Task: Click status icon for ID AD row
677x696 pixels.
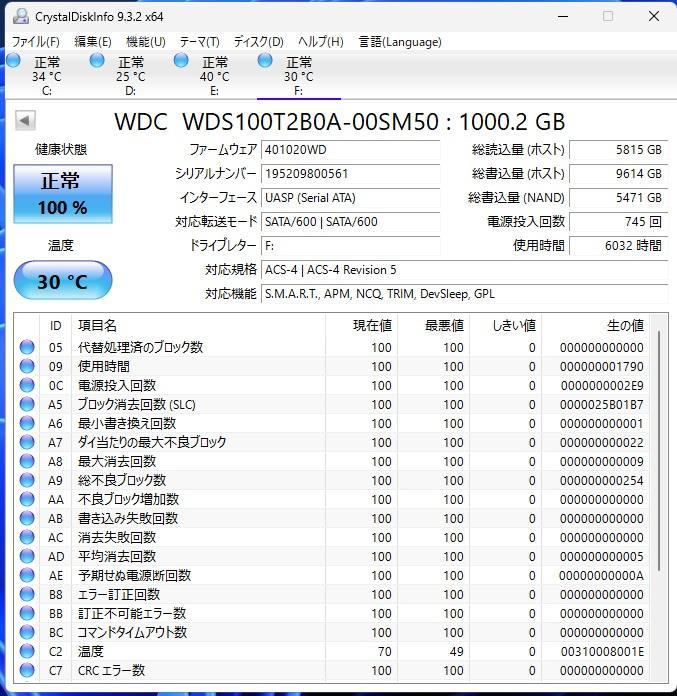Action: click(x=27, y=556)
